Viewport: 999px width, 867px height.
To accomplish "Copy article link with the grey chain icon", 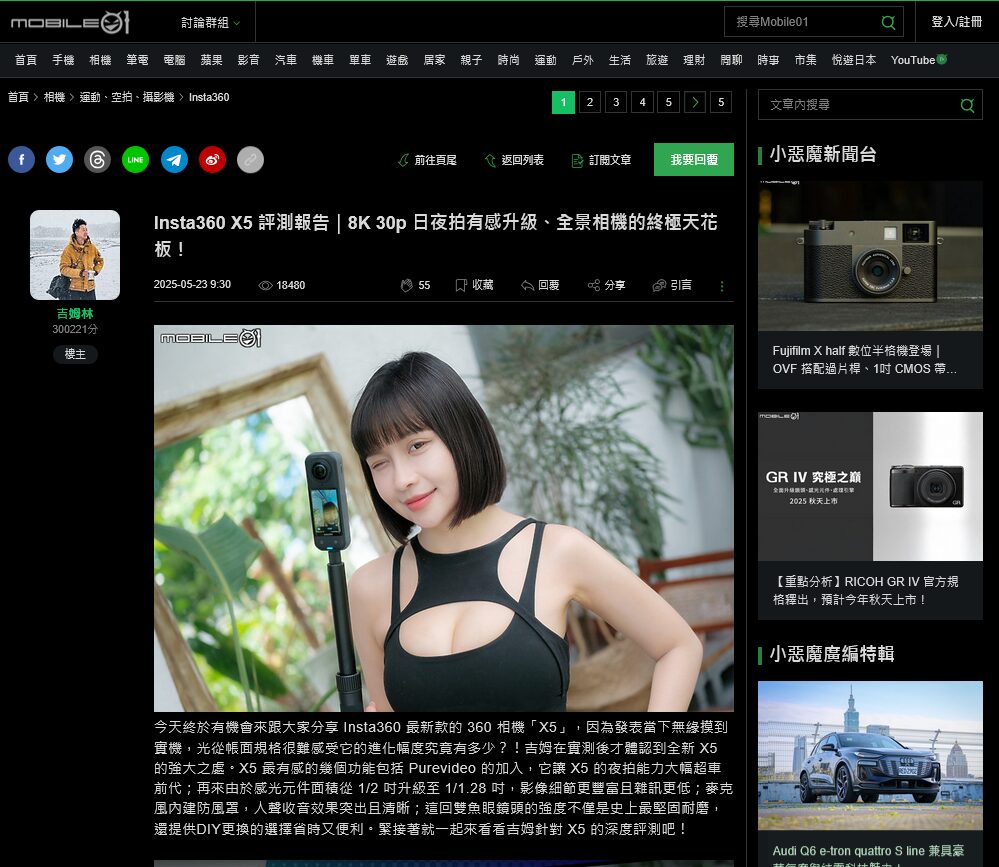I will (x=250, y=159).
